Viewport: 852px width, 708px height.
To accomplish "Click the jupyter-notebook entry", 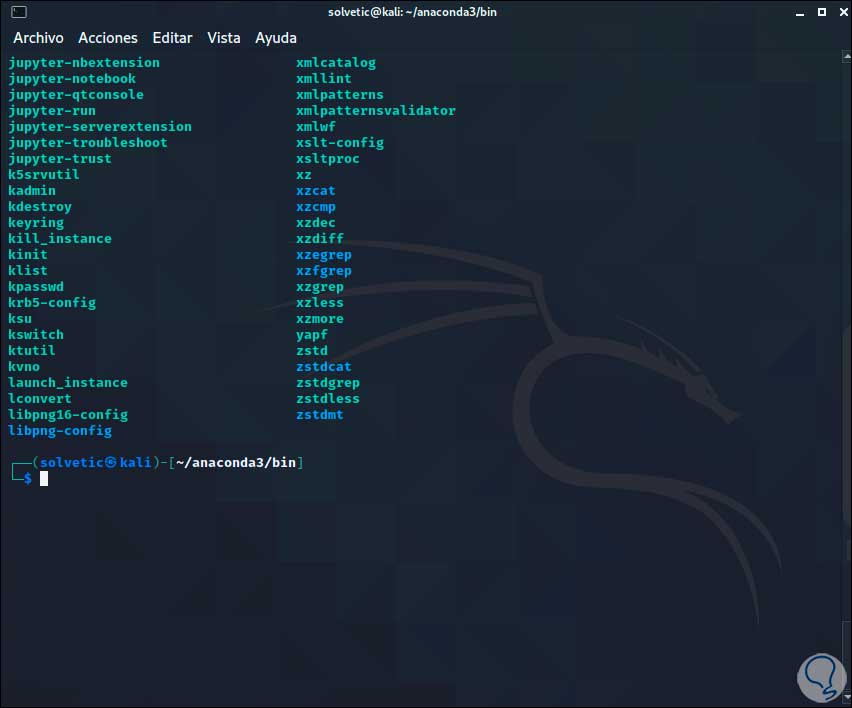I will [x=72, y=79].
